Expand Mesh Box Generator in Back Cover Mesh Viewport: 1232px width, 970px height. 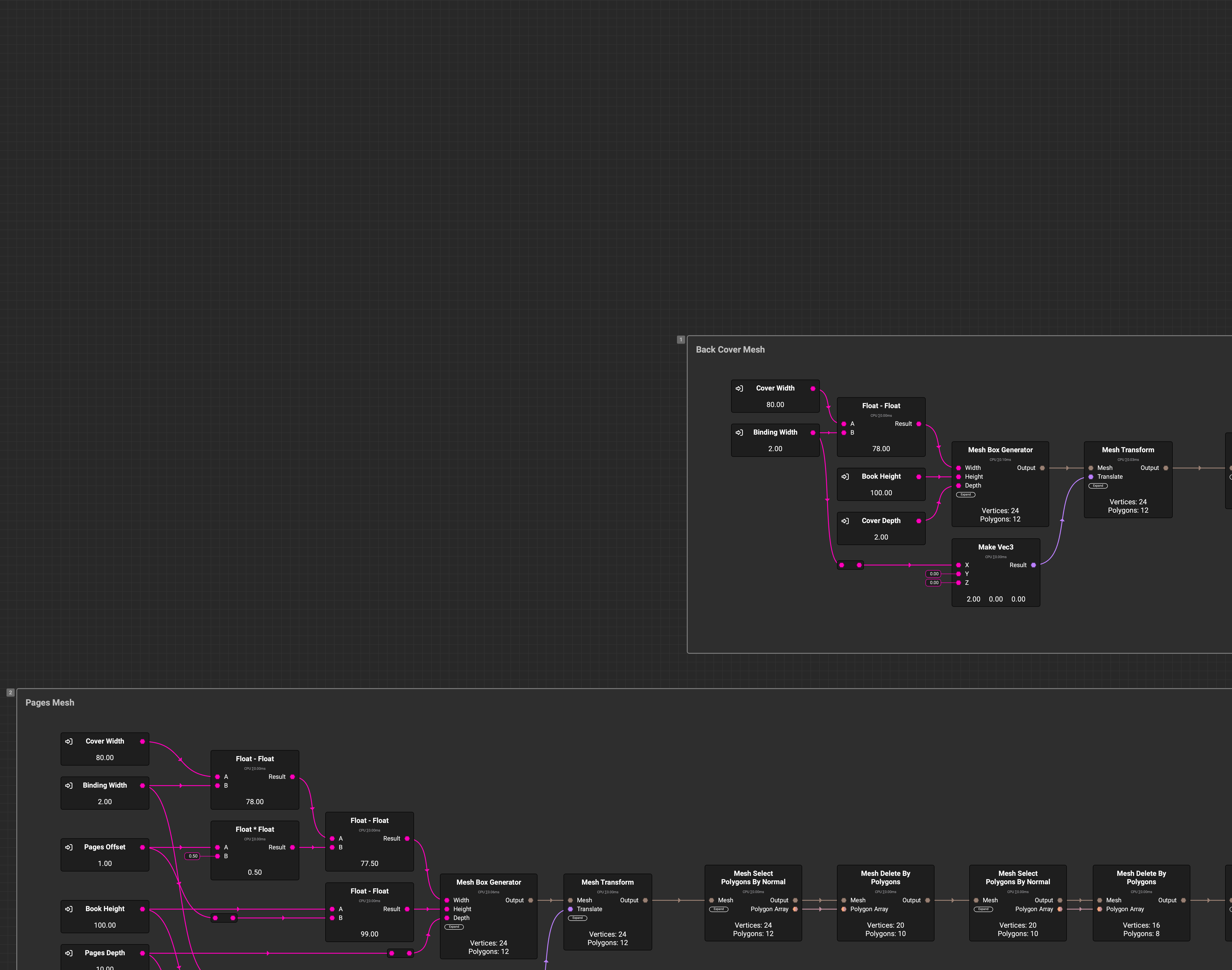click(x=966, y=495)
